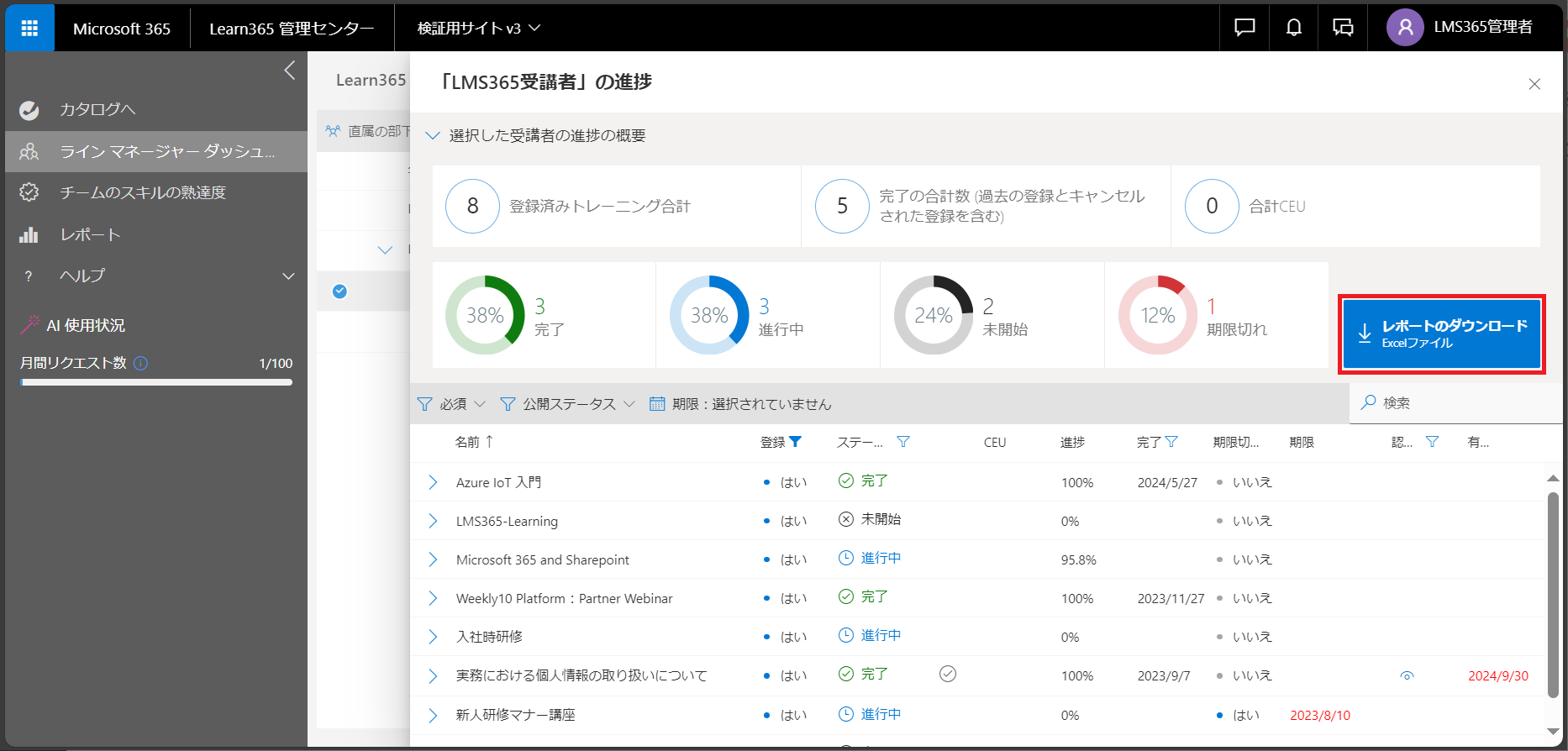Close the 「LMS365受講者」の進捗 panel
This screenshot has width=1568, height=751.
click(x=1534, y=84)
